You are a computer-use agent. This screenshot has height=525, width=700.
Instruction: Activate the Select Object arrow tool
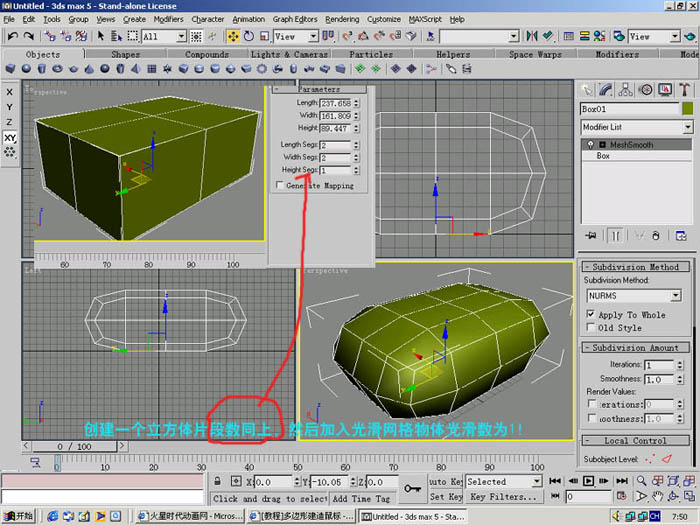(x=100, y=36)
